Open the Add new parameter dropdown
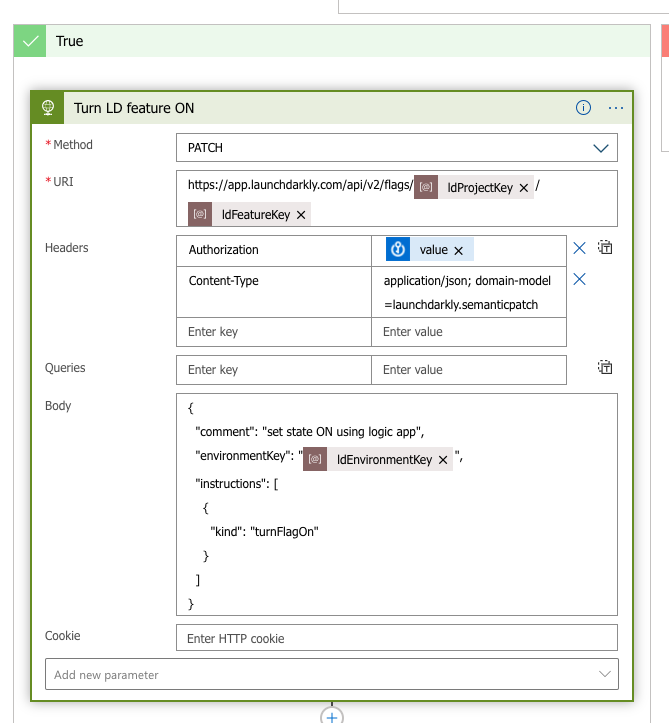Screen dimensions: 669x723 click(332, 675)
